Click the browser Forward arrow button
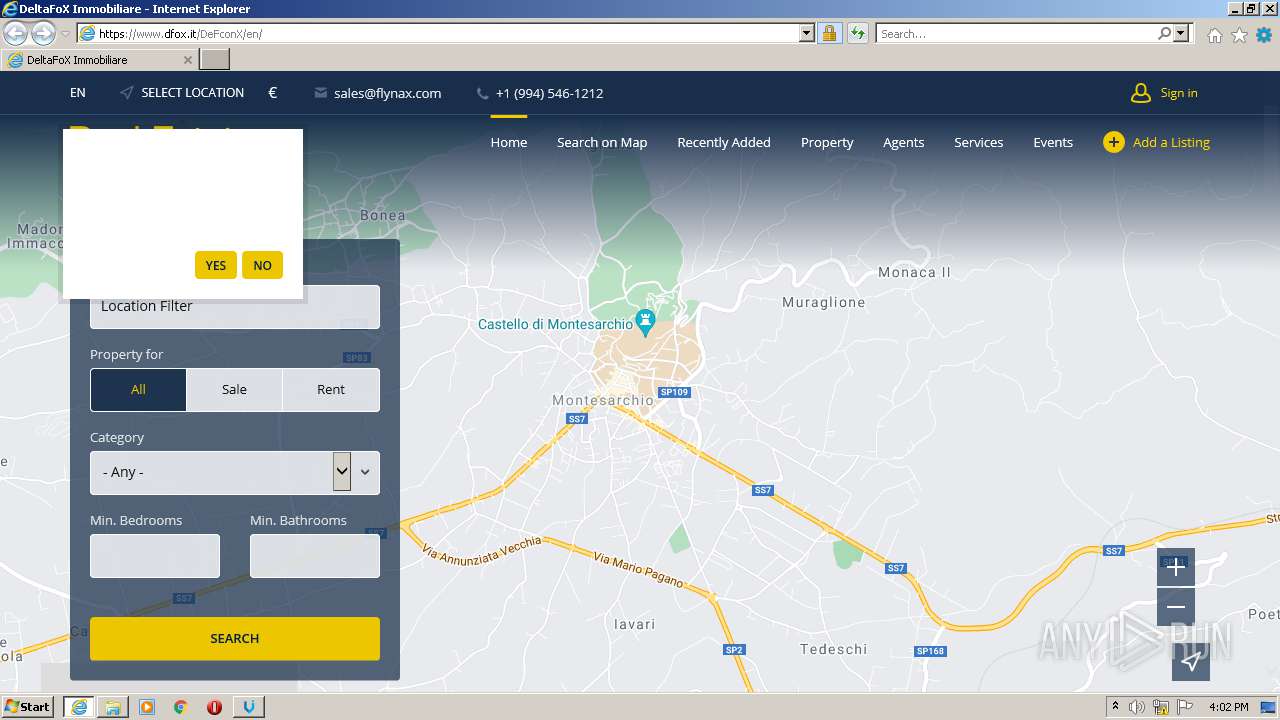Screen dimensions: 1280x720 43,33
